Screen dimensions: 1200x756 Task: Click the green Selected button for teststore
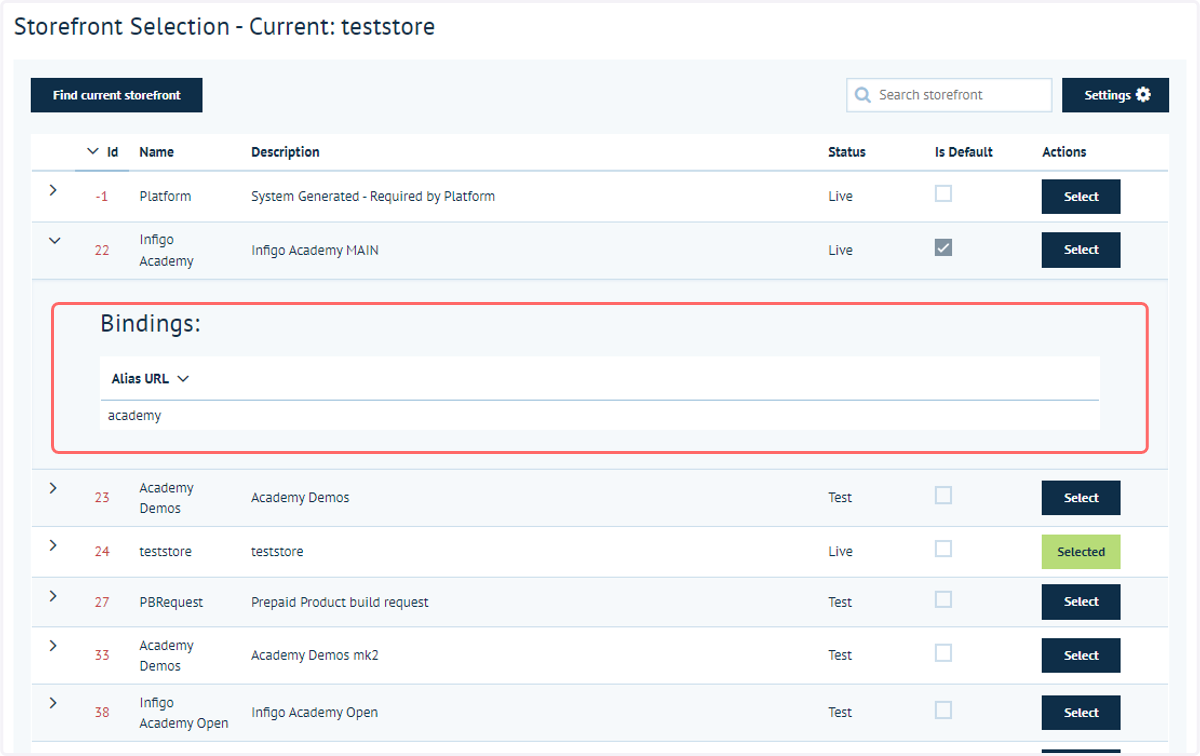coord(1081,552)
